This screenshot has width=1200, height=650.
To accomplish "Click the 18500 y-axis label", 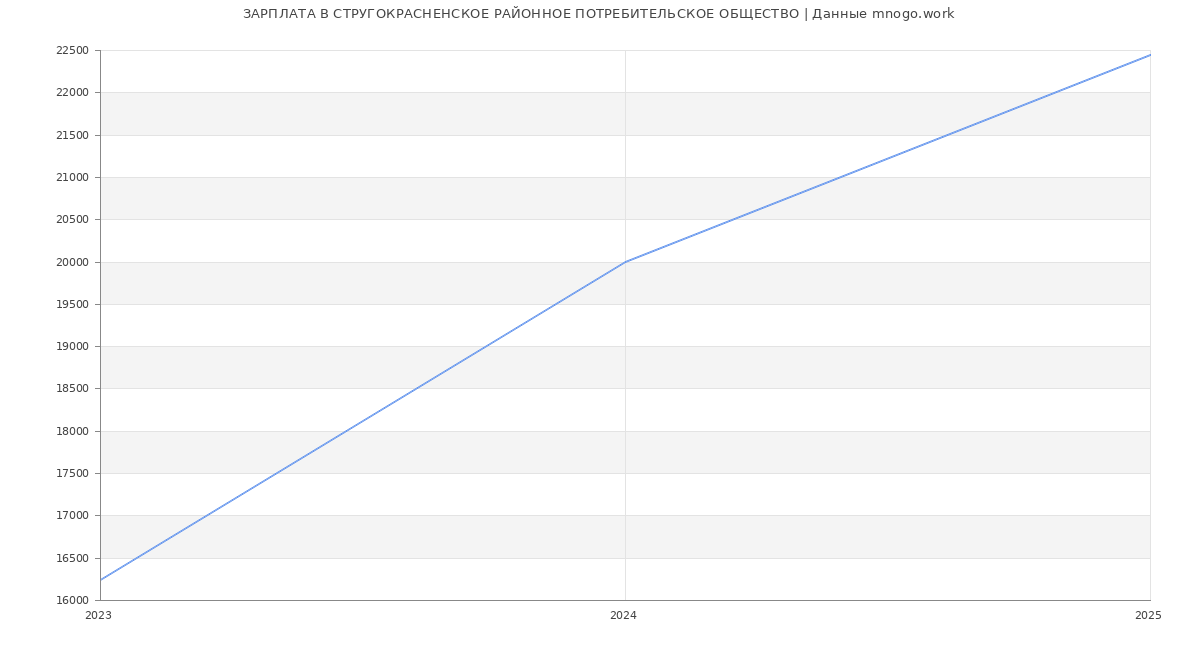I will (72, 389).
